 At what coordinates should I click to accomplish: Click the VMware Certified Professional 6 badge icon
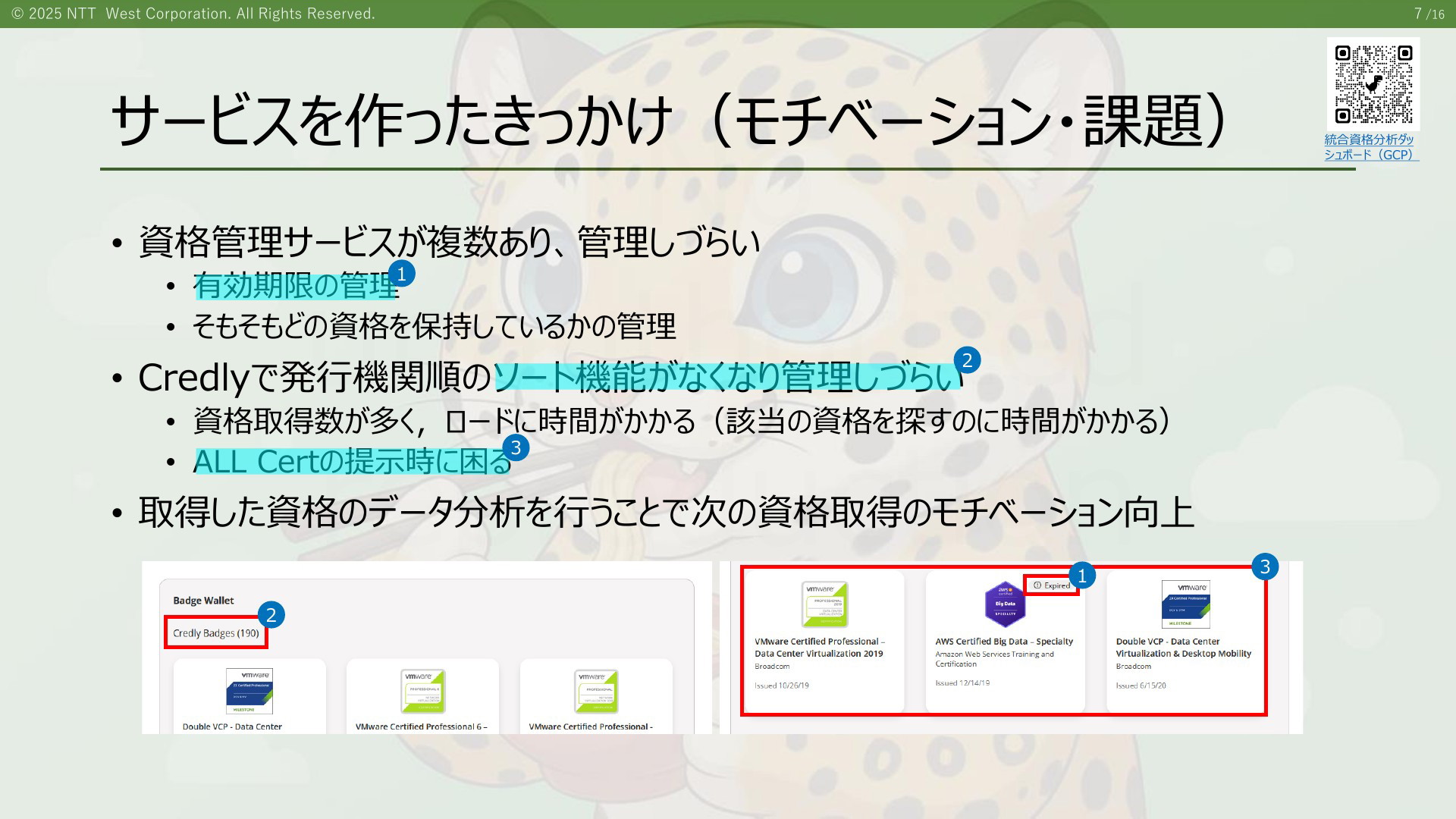click(423, 691)
